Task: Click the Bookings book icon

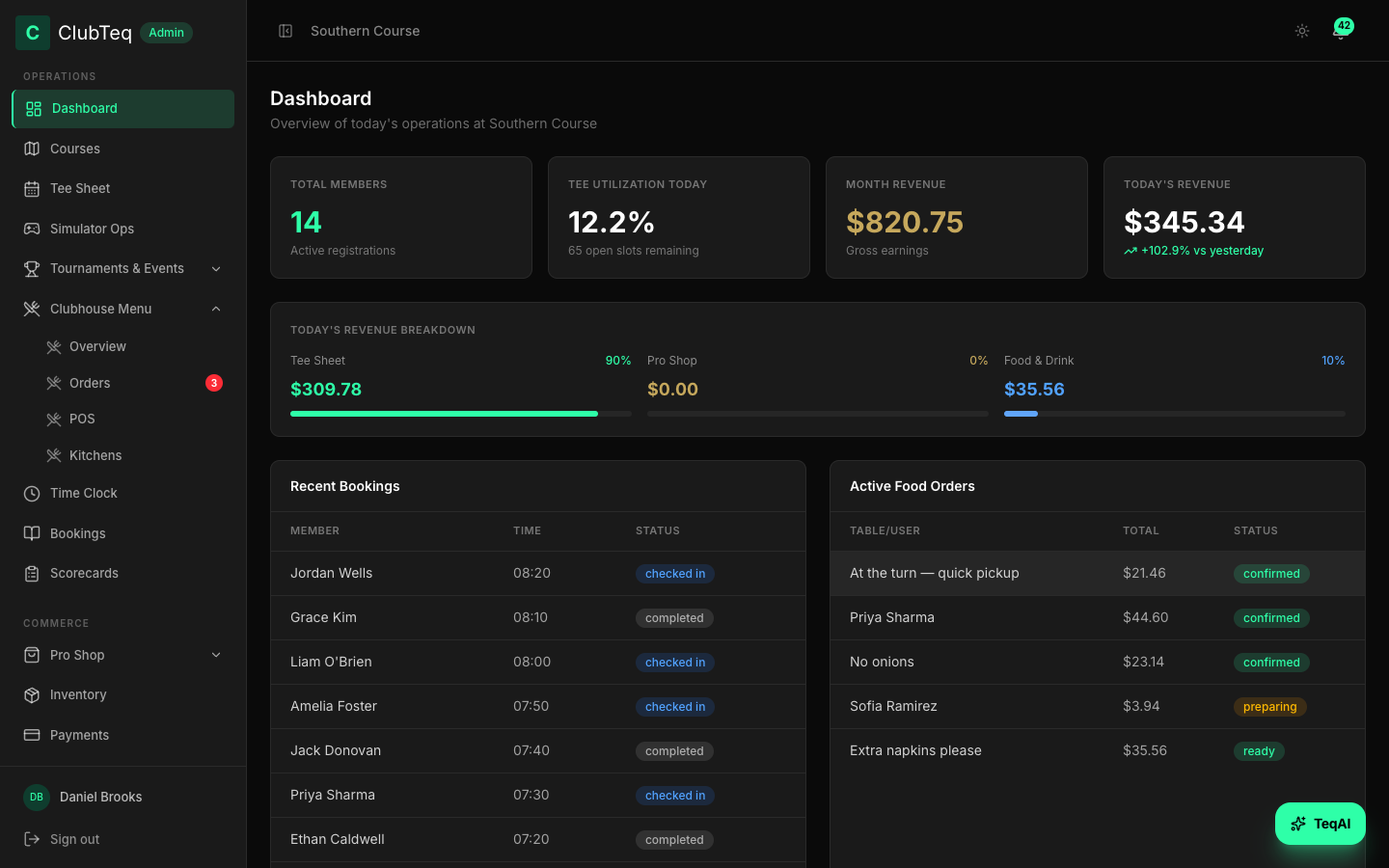Action: click(x=32, y=533)
